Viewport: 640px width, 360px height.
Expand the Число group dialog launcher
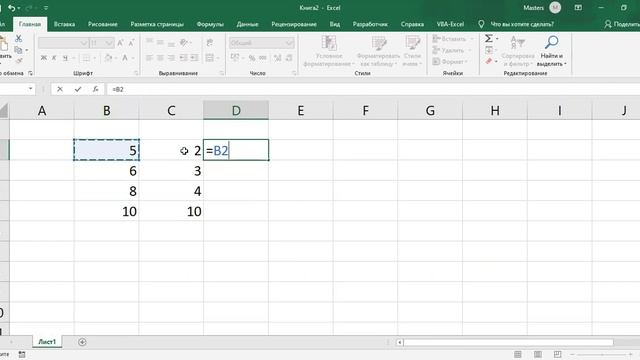pos(294,73)
